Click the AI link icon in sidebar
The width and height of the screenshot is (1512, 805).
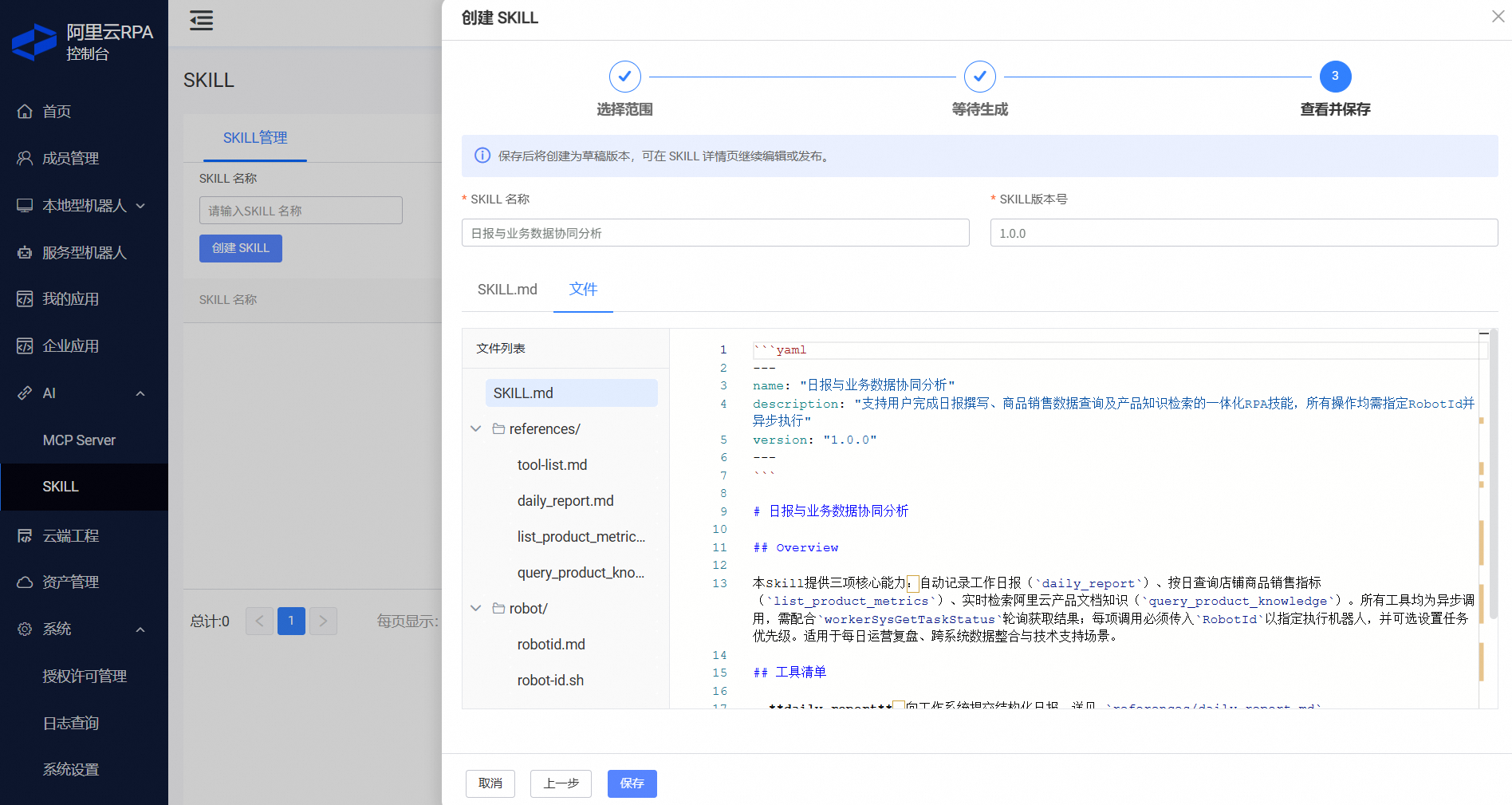click(25, 393)
